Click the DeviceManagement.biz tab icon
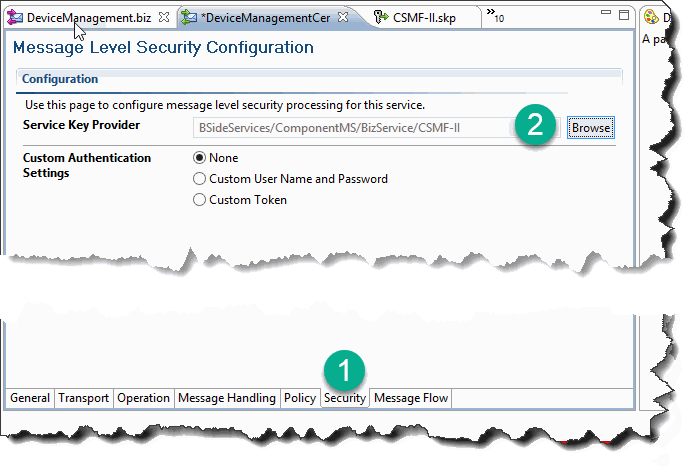The image size is (697, 466). click(x=15, y=17)
